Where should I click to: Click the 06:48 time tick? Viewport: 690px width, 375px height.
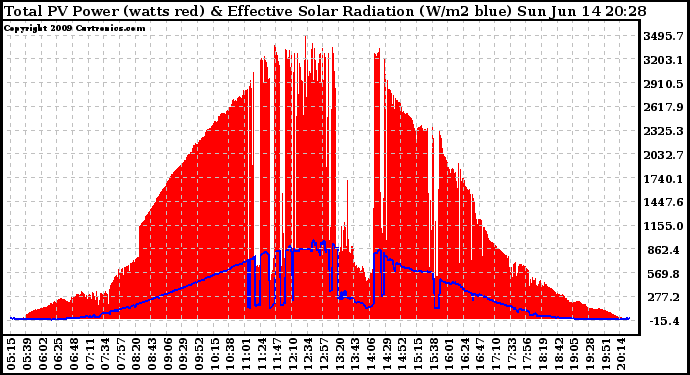73,354
